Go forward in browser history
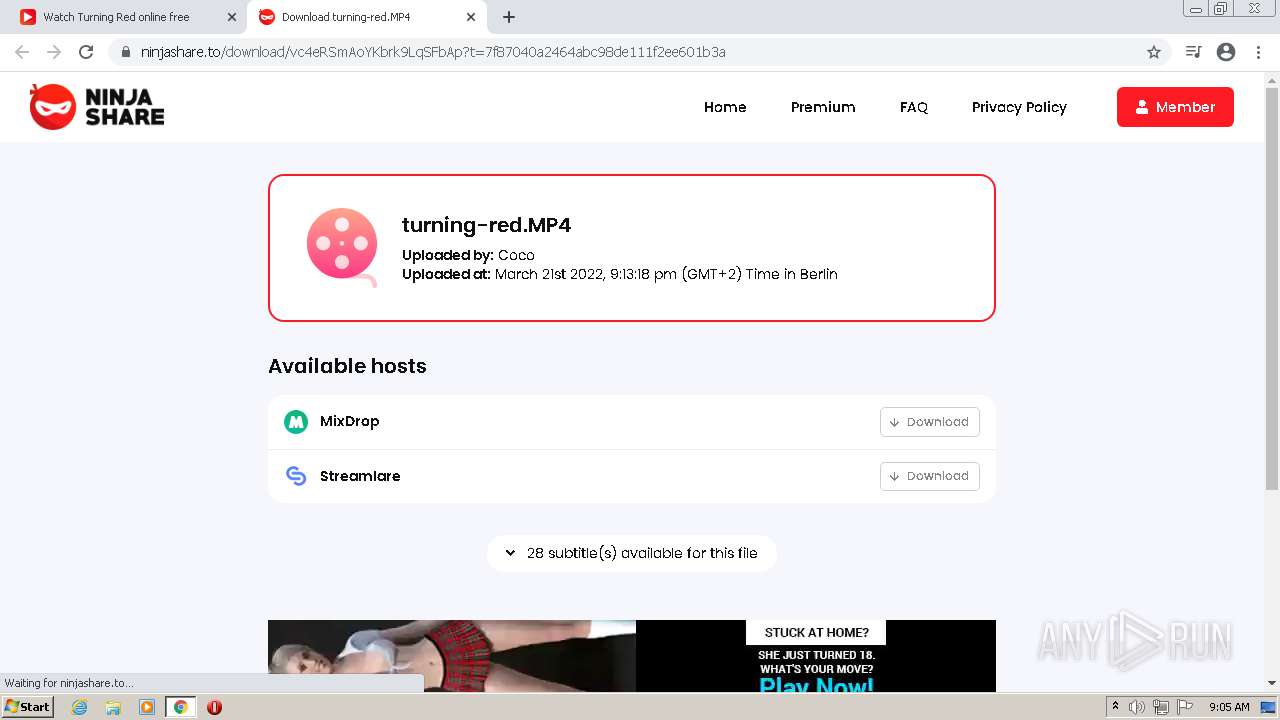This screenshot has height=720, width=1280. (54, 52)
